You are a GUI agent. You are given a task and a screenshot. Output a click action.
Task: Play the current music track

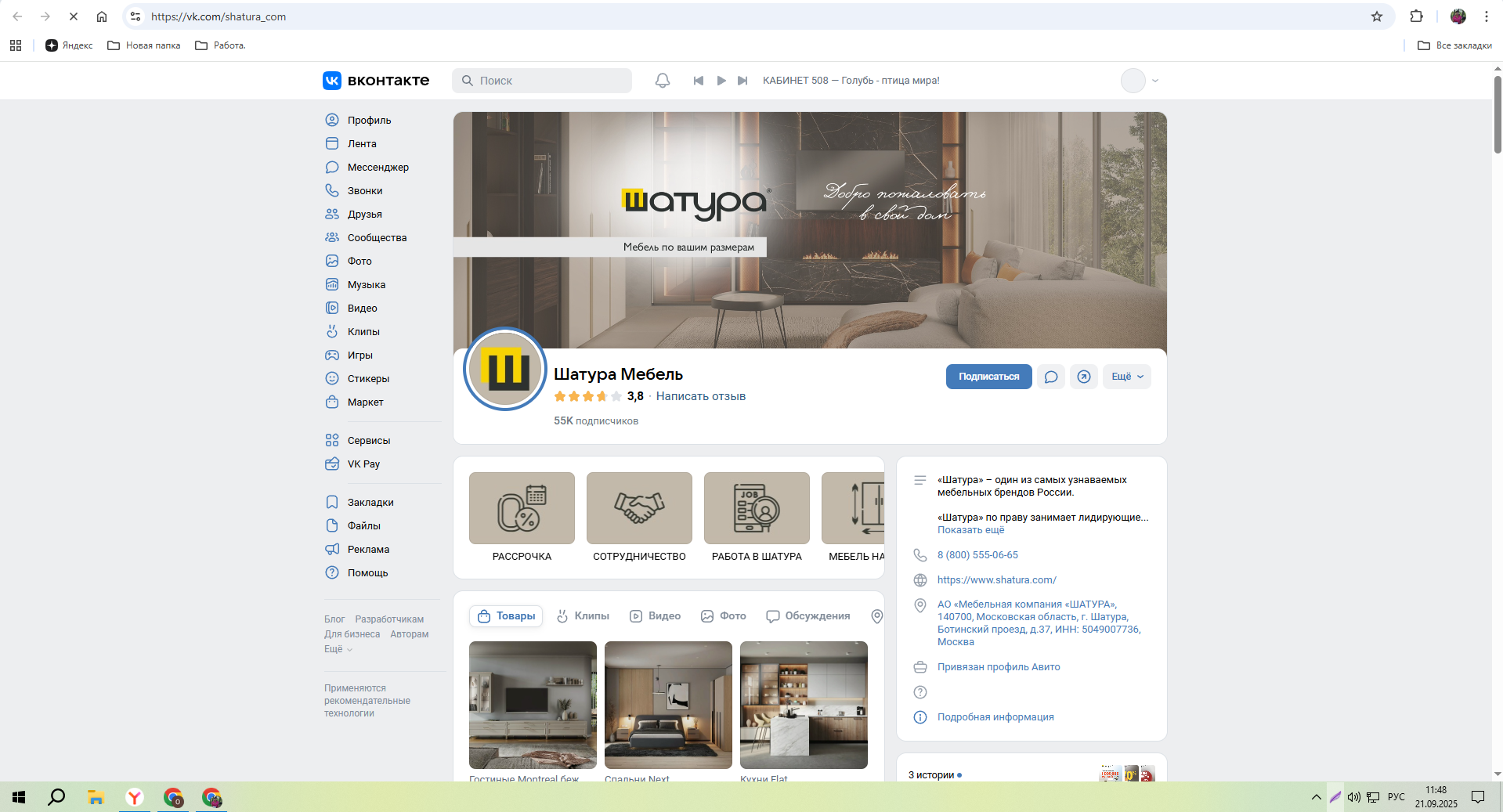click(x=721, y=81)
